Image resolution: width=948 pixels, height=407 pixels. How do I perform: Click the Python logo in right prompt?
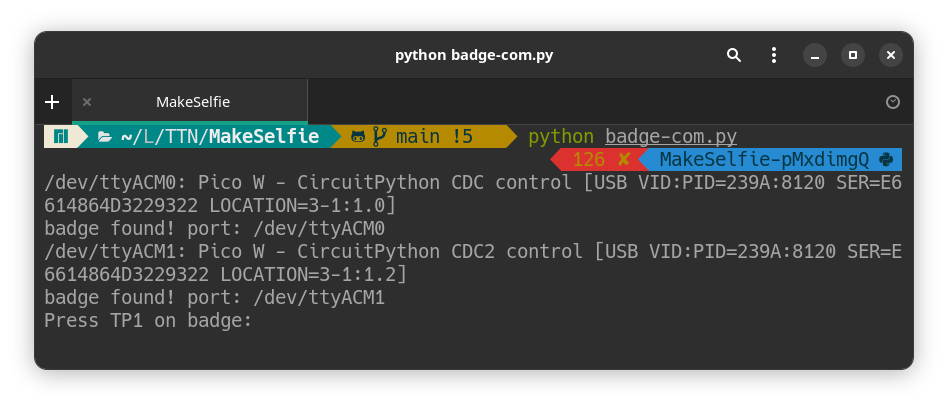pos(886,159)
